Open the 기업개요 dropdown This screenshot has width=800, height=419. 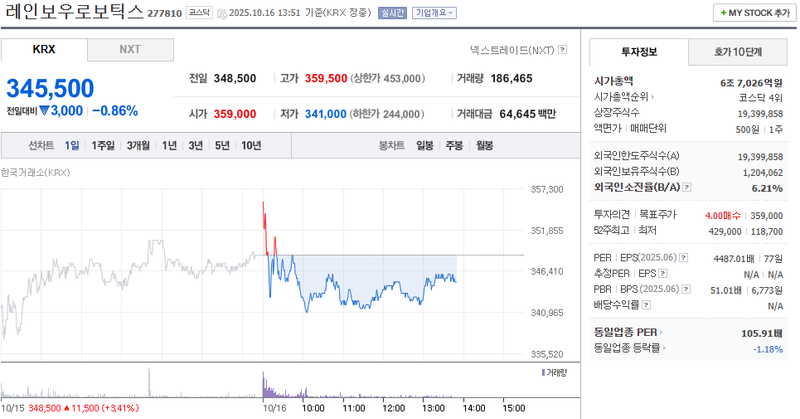pos(435,13)
